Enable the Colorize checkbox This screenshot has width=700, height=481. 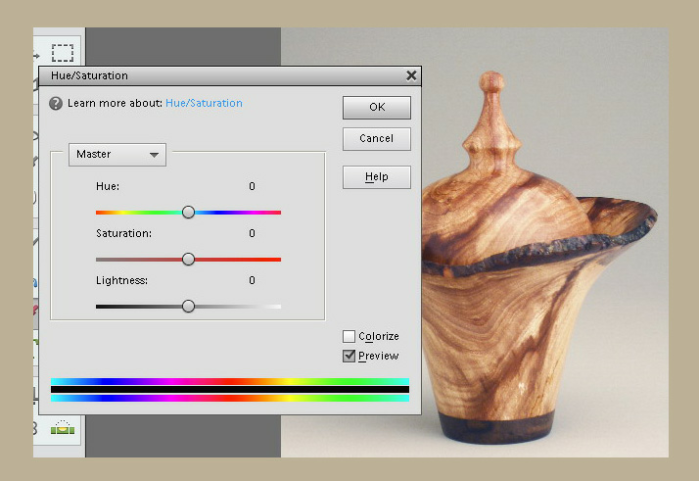[349, 337]
